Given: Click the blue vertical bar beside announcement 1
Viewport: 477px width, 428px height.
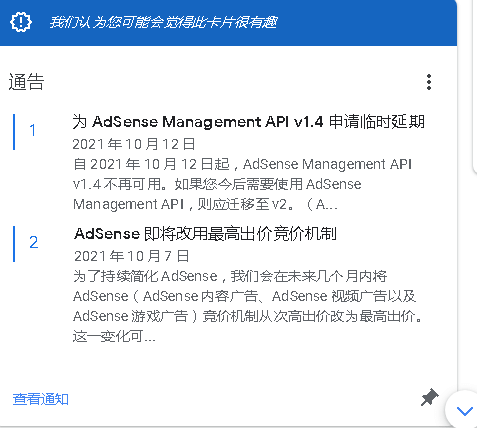Looking at the screenshot, I should [x=14, y=132].
